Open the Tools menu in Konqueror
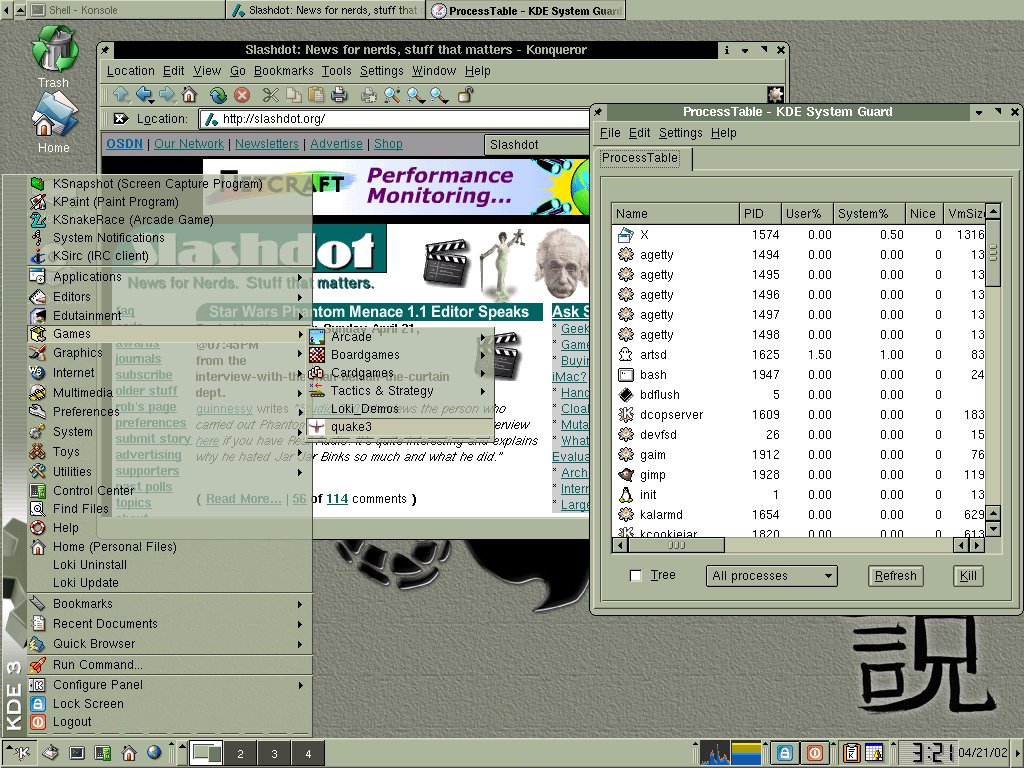The image size is (1024, 768). (x=336, y=71)
